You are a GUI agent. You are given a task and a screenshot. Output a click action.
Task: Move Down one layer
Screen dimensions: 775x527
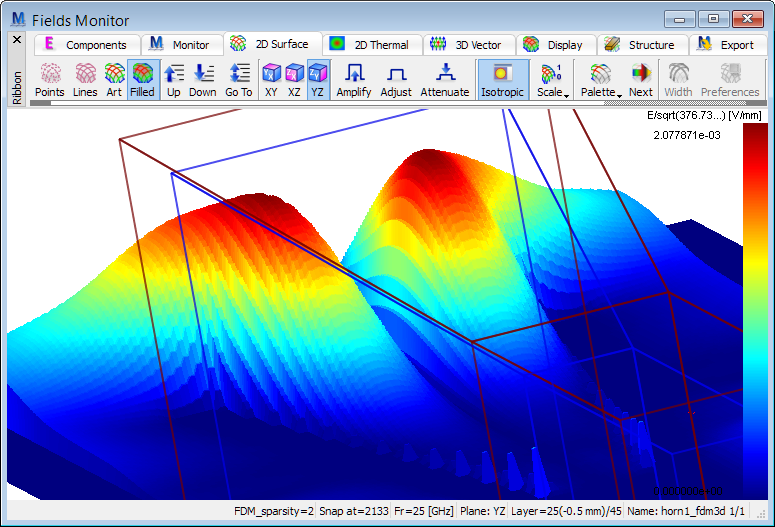[202, 79]
